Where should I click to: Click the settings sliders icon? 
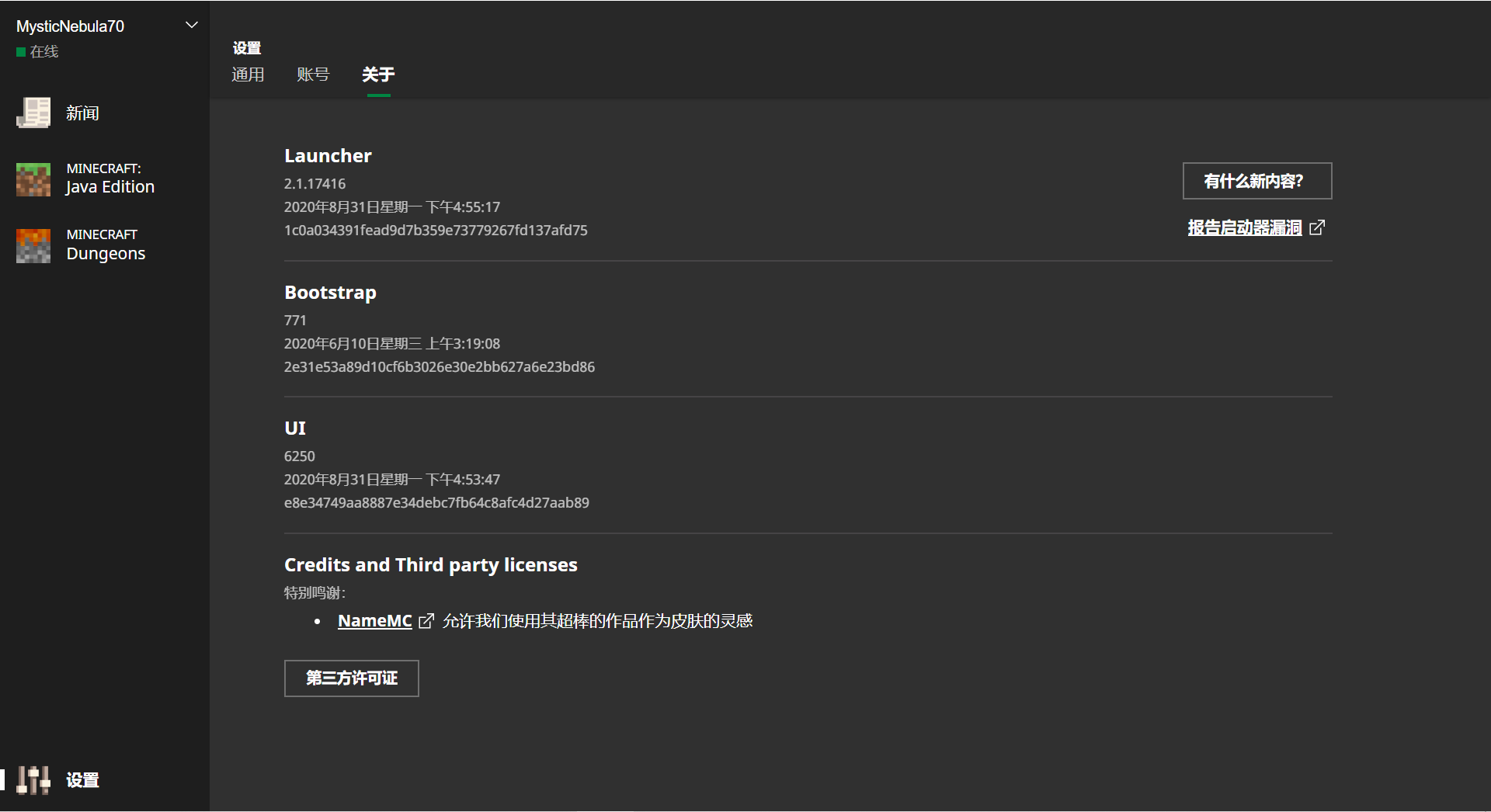point(33,780)
